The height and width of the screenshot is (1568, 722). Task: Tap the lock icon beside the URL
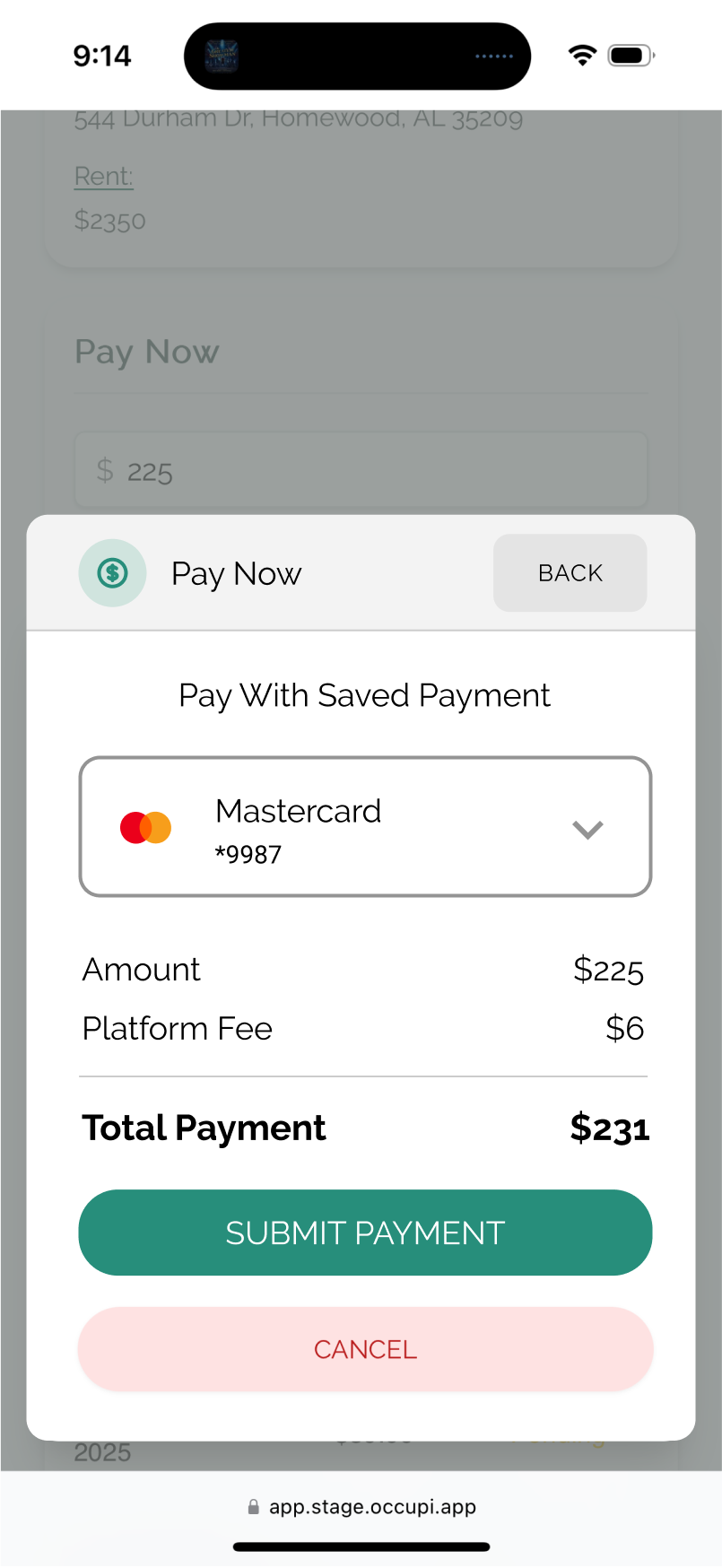point(254,1507)
